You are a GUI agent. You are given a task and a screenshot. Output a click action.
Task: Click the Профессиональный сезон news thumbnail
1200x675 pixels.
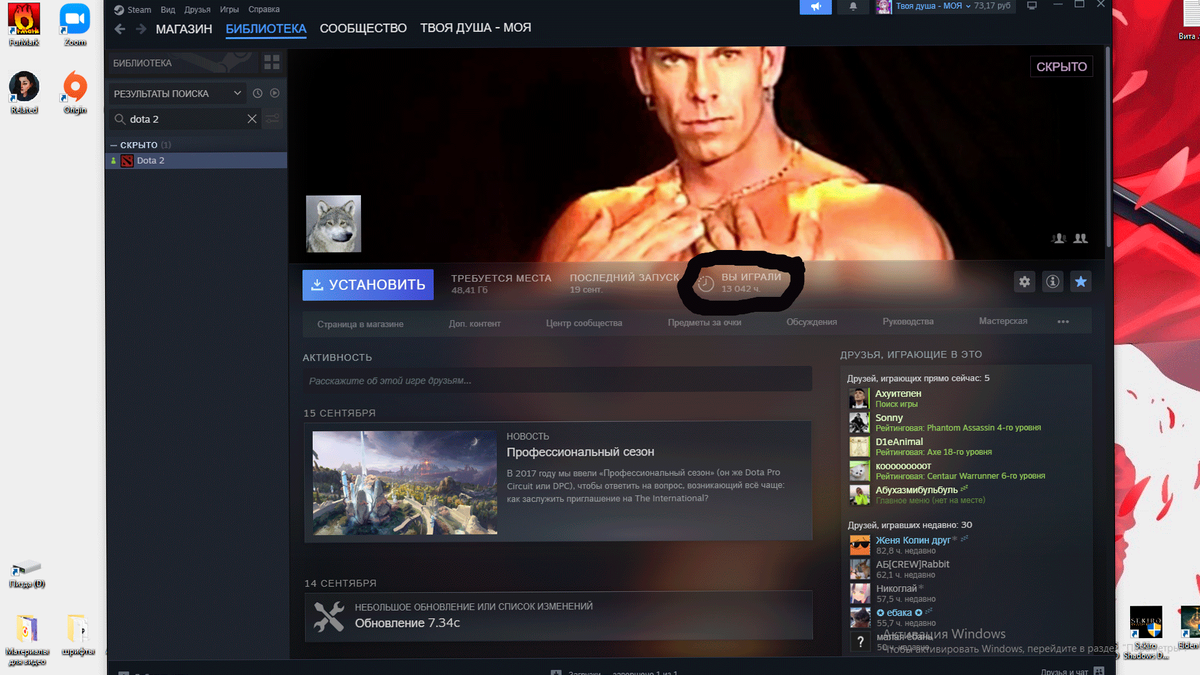pyautogui.click(x=405, y=483)
